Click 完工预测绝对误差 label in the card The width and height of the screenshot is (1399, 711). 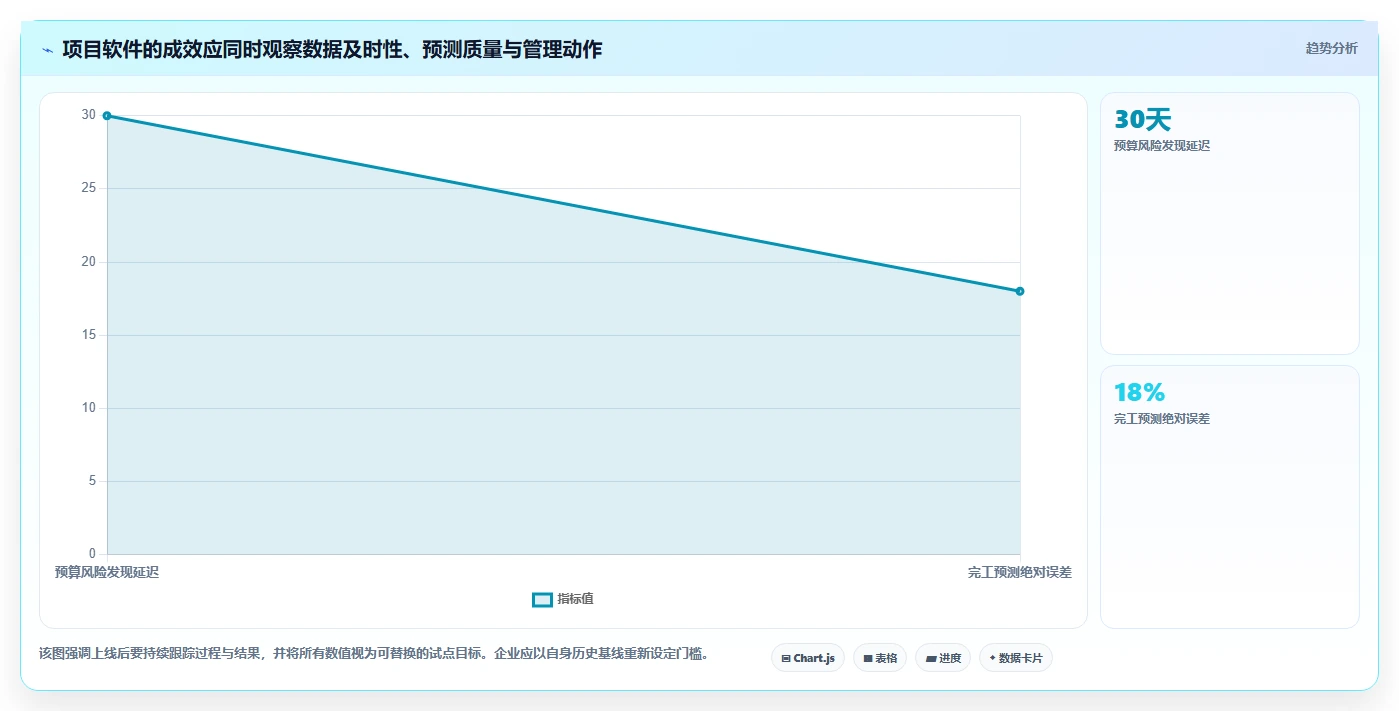1162,419
